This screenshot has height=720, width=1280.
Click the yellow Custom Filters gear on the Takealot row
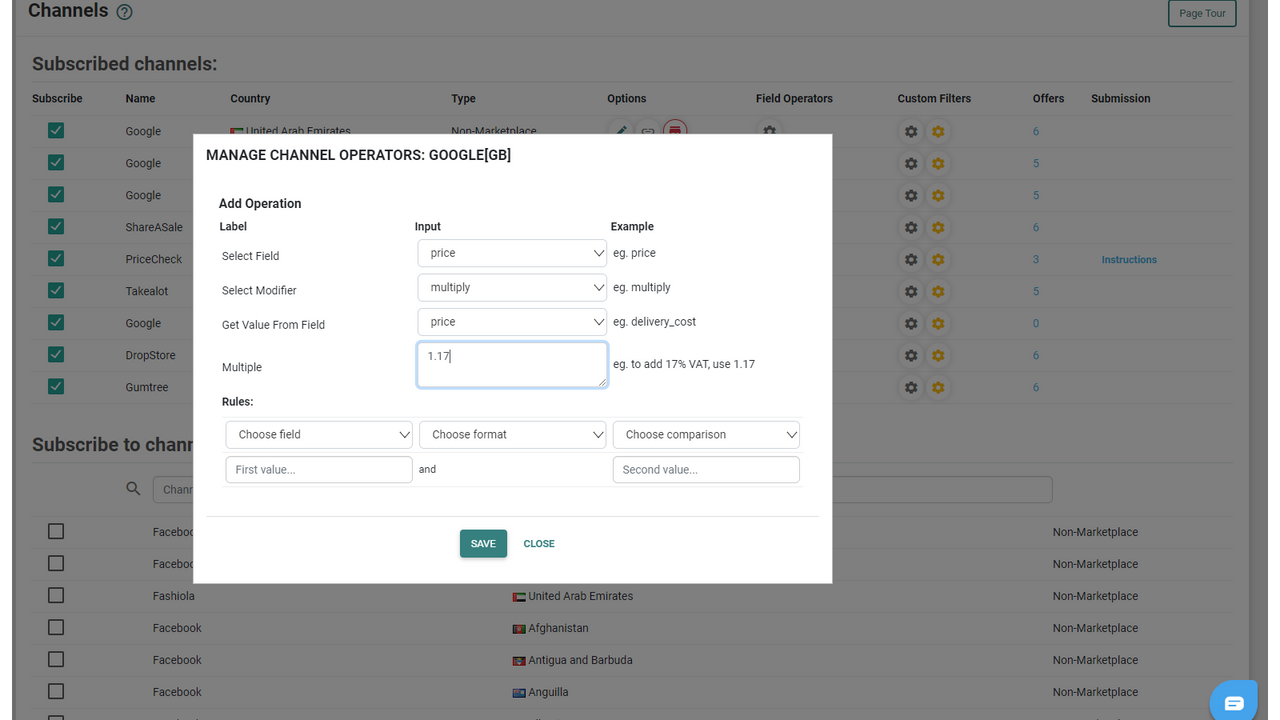(938, 291)
